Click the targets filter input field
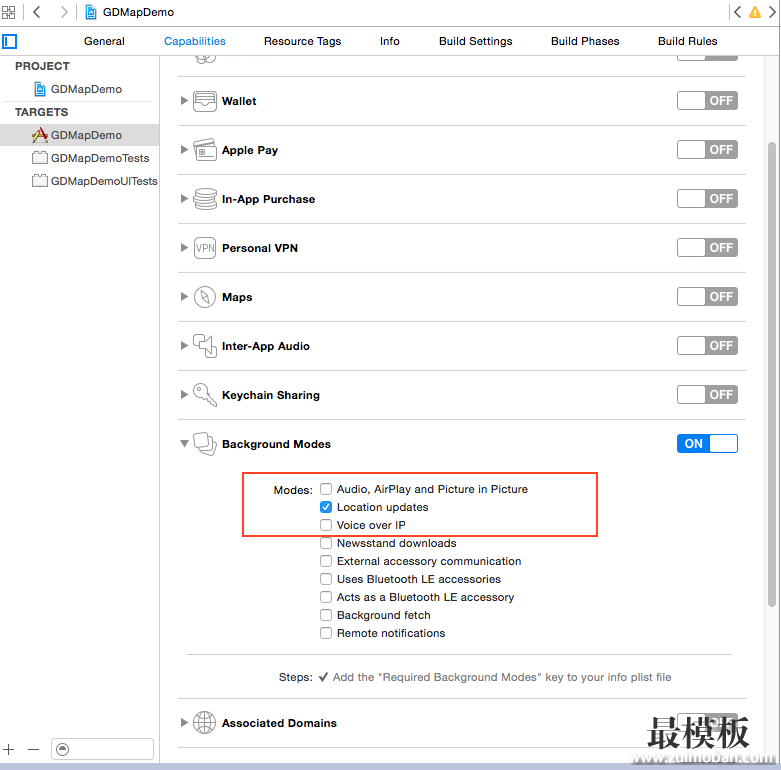This screenshot has width=781, height=770. pos(102,749)
